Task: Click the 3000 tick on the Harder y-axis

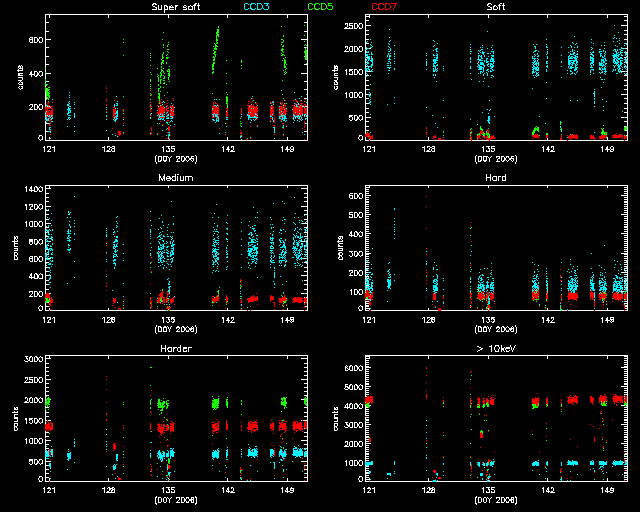Action: (x=32, y=358)
